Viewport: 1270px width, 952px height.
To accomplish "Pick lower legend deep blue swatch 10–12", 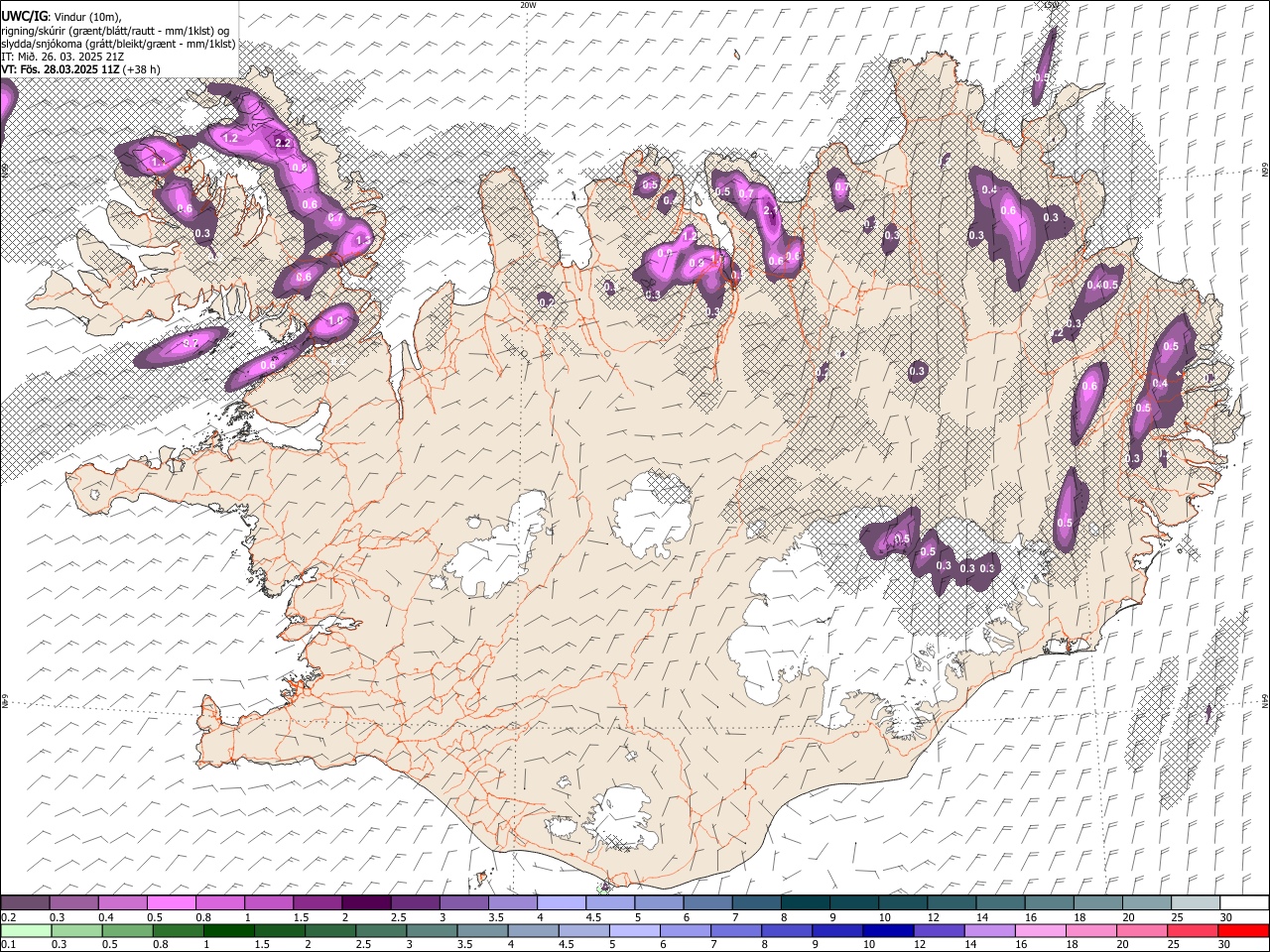I will pos(888,930).
